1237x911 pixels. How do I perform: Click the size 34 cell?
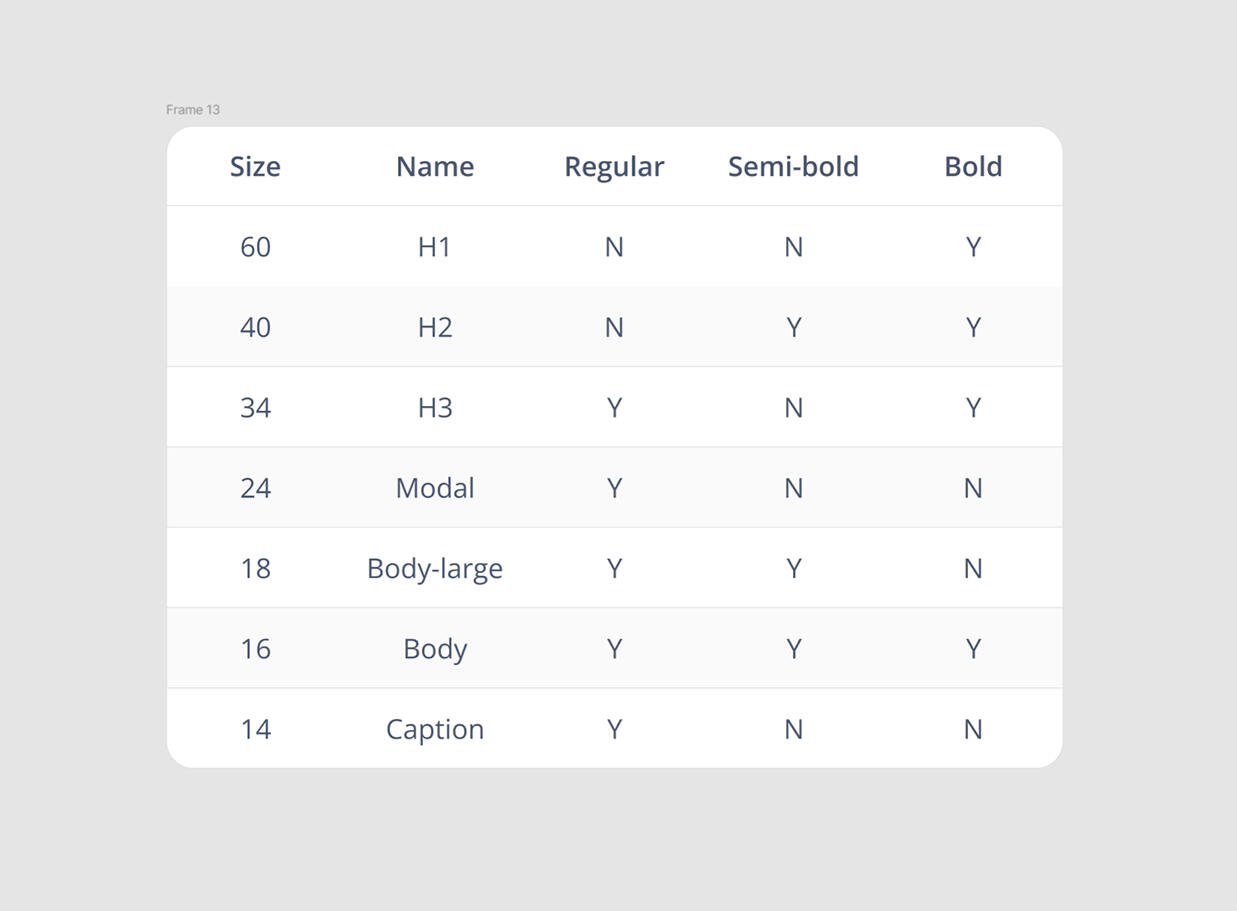[255, 408]
